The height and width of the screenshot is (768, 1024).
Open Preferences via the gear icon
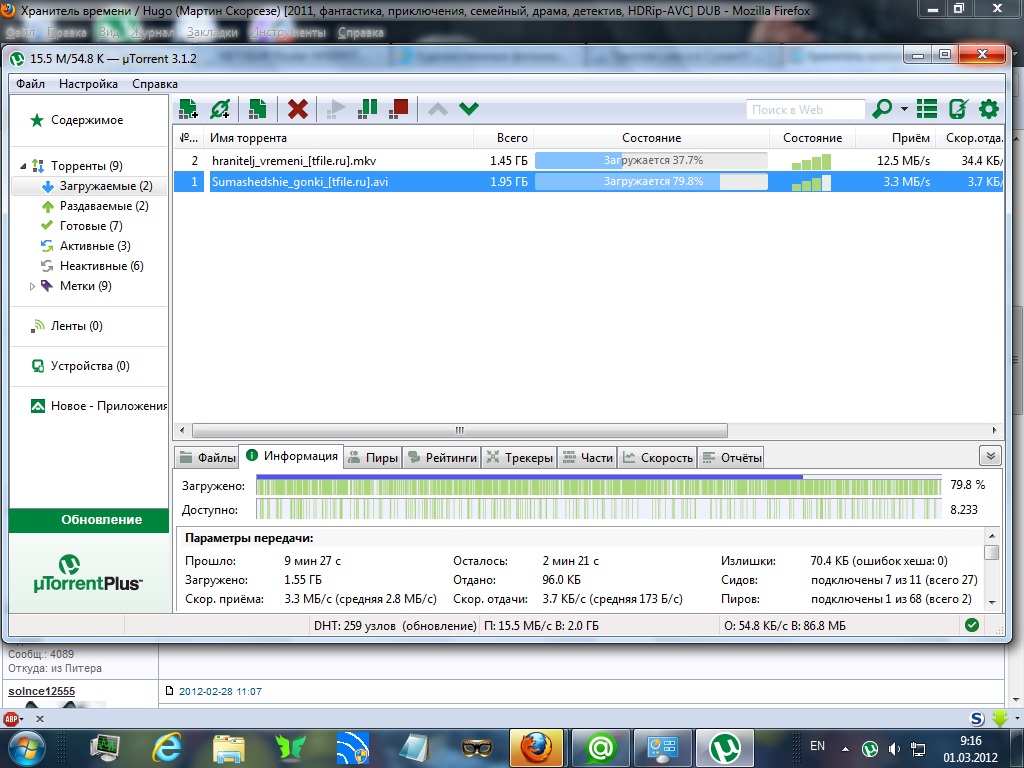coord(989,109)
